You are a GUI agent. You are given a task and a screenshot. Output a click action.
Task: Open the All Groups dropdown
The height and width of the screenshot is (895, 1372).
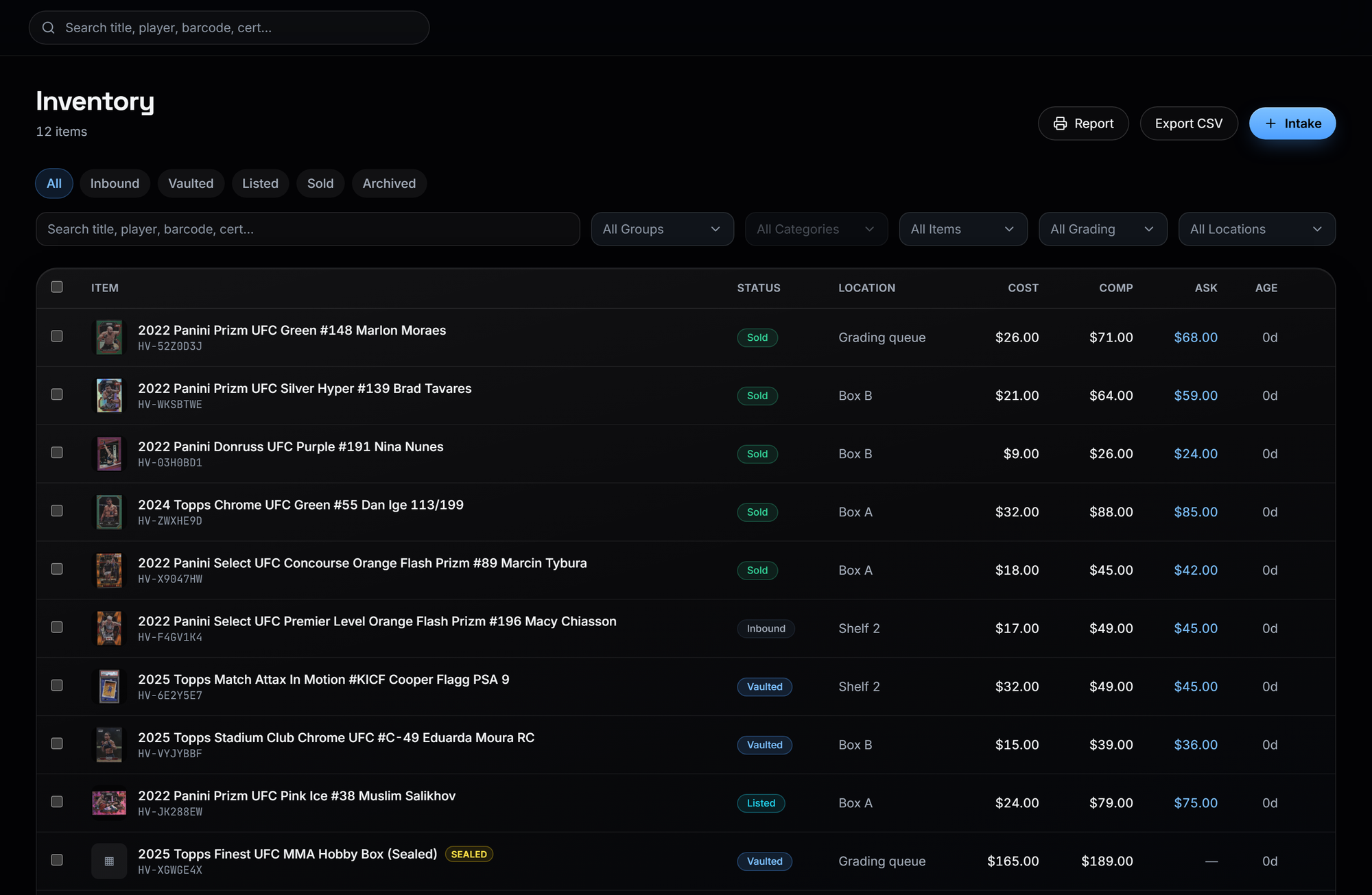662,229
